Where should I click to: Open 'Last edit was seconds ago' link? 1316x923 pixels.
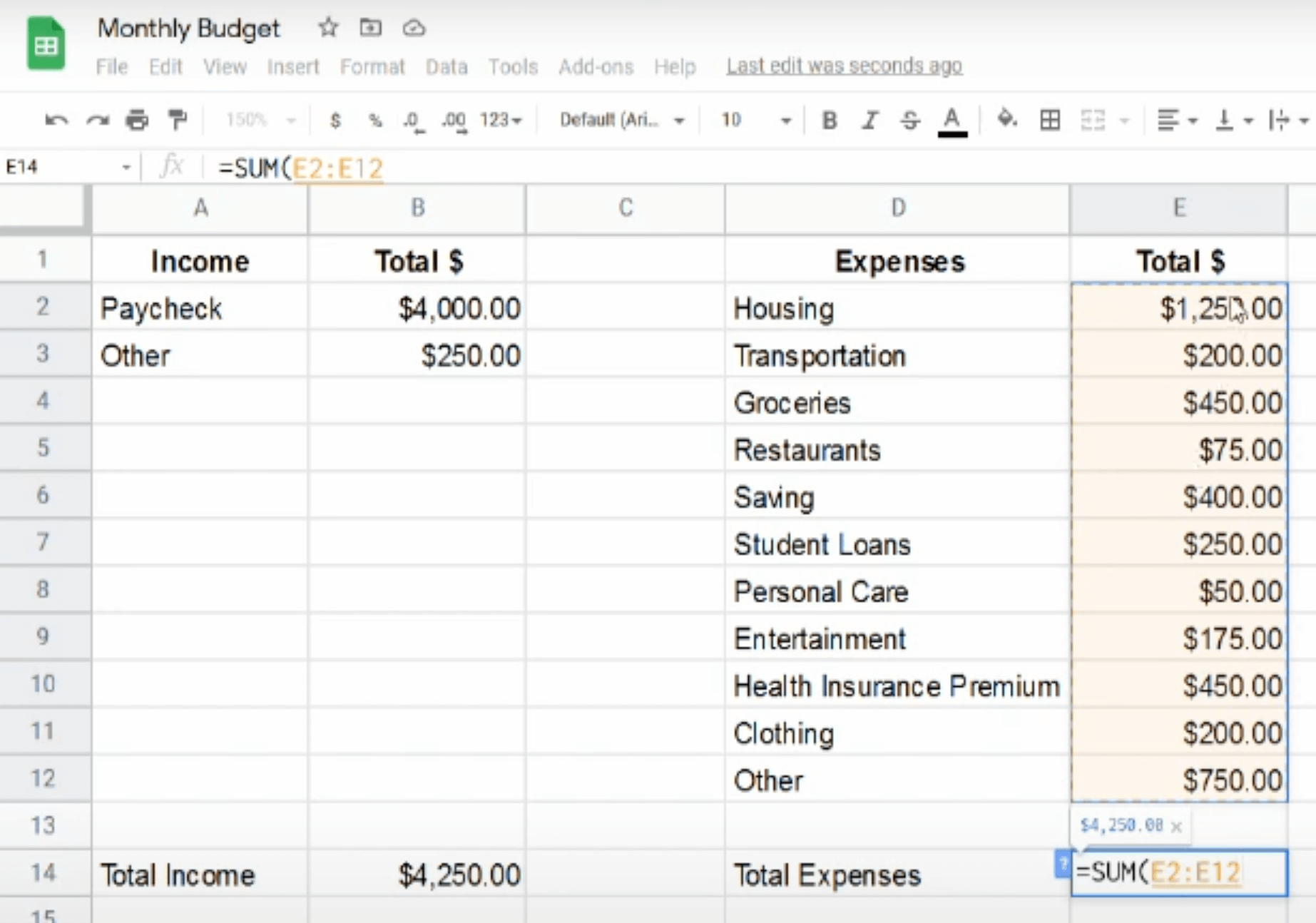pyautogui.click(x=845, y=66)
